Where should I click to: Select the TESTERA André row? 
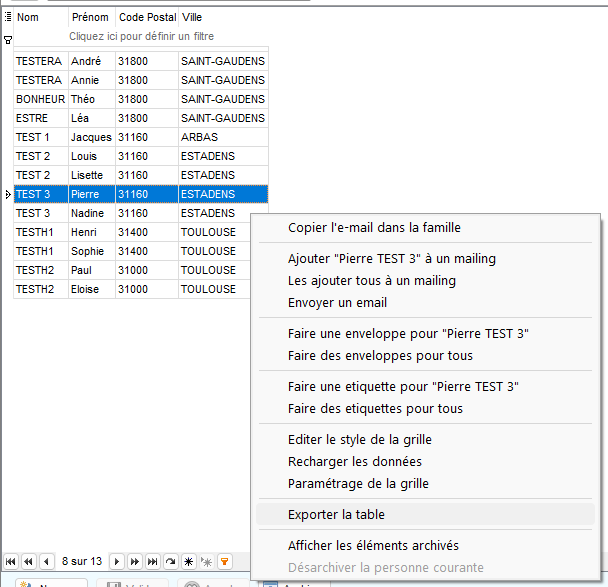(x=140, y=61)
